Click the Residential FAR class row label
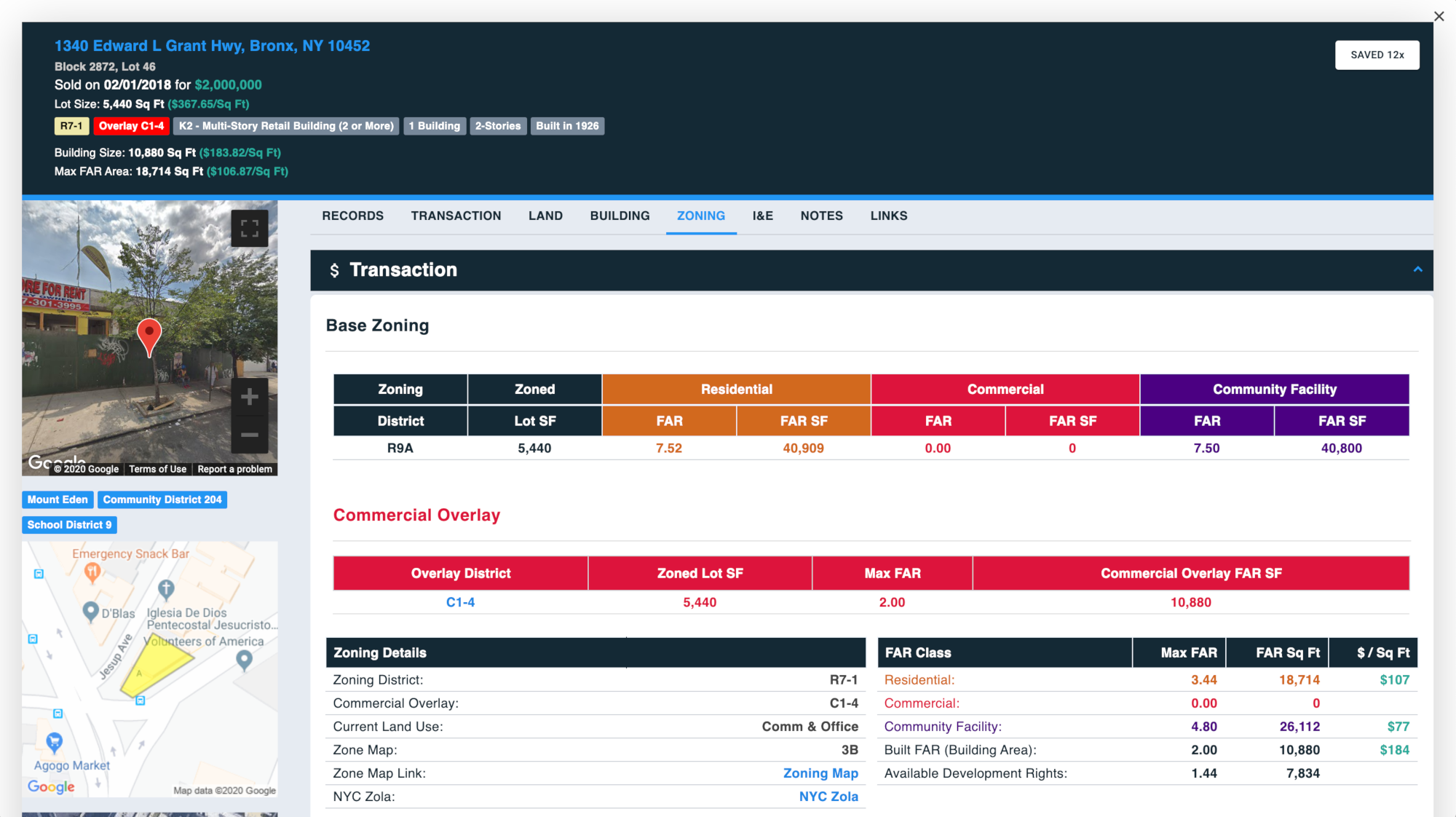 919,680
